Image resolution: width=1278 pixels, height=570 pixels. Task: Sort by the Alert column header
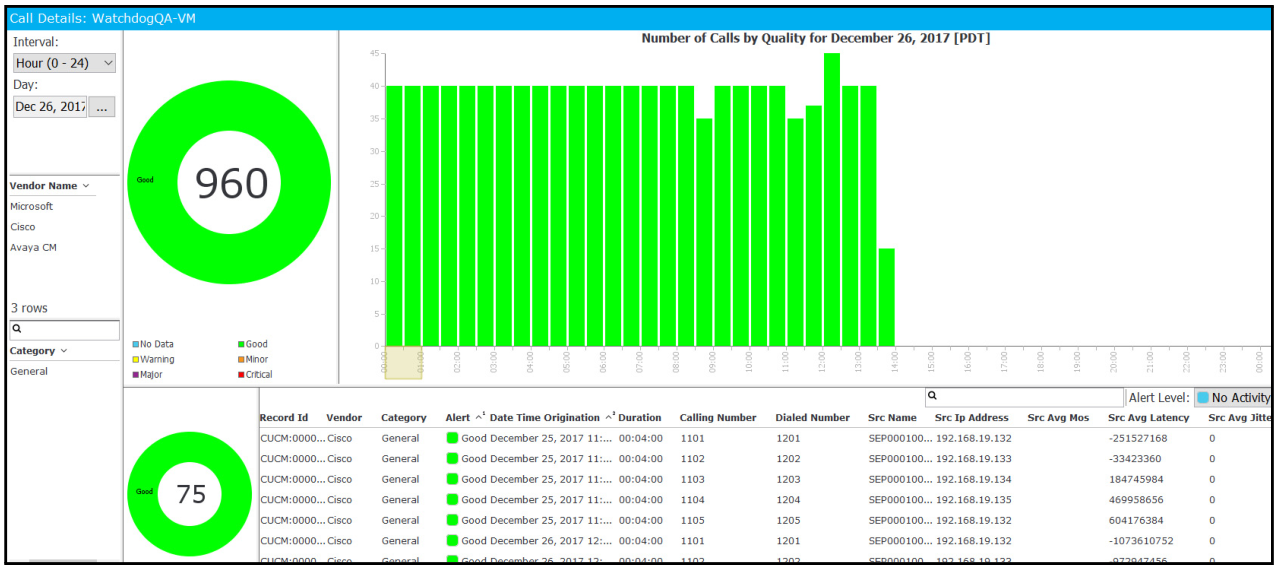coord(457,418)
